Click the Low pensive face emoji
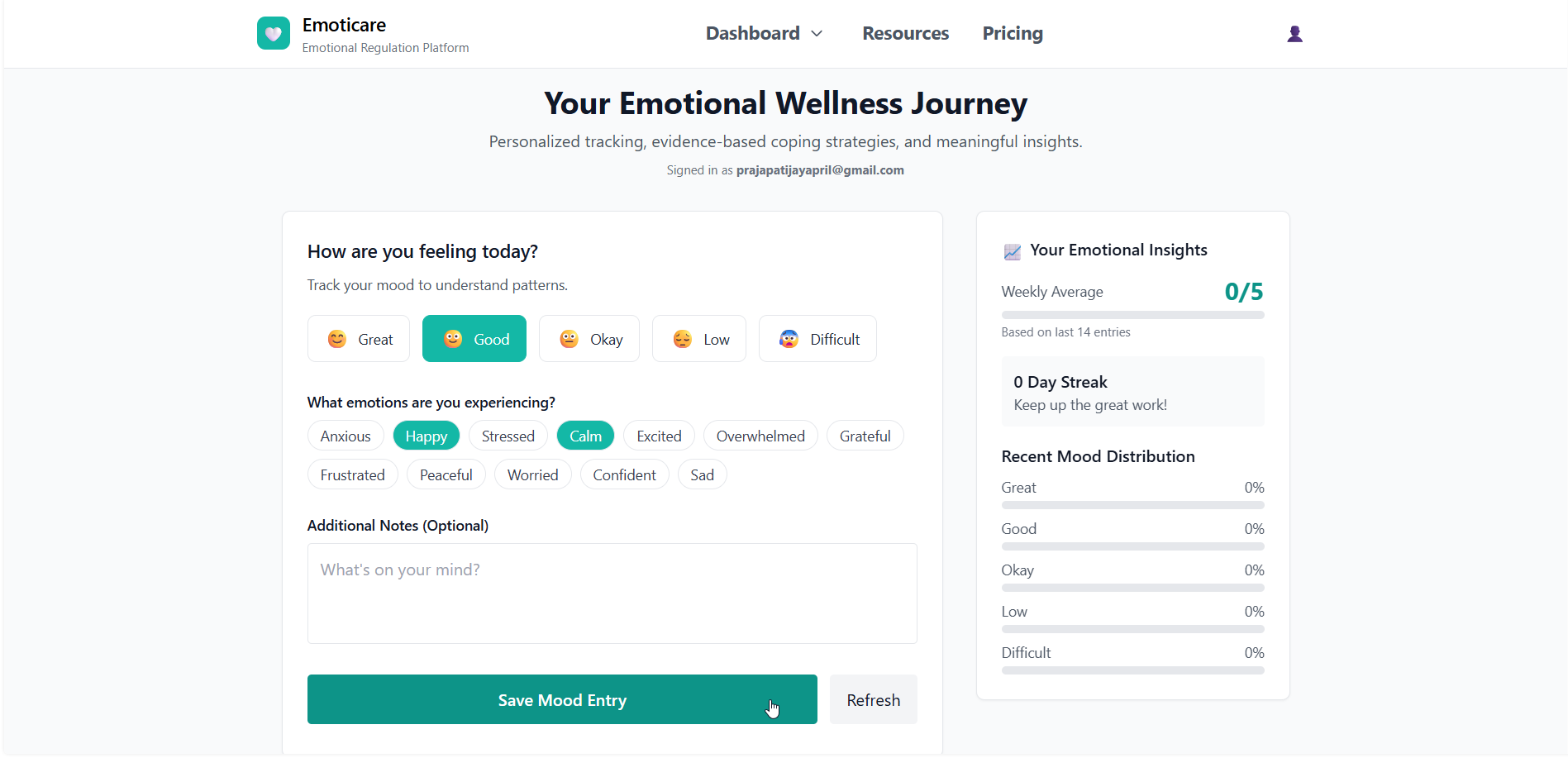Screen dimensions: 1568x758 pyautogui.click(x=681, y=338)
